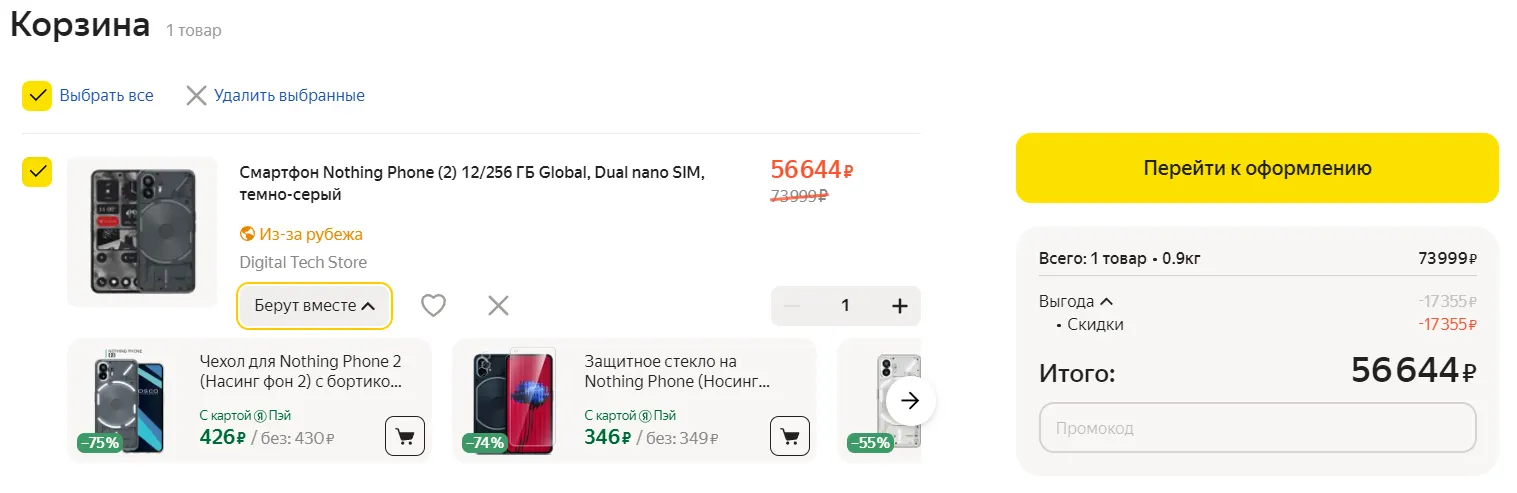Decrease quantity with minus button
This screenshot has width=1517, height=493.
point(792,306)
